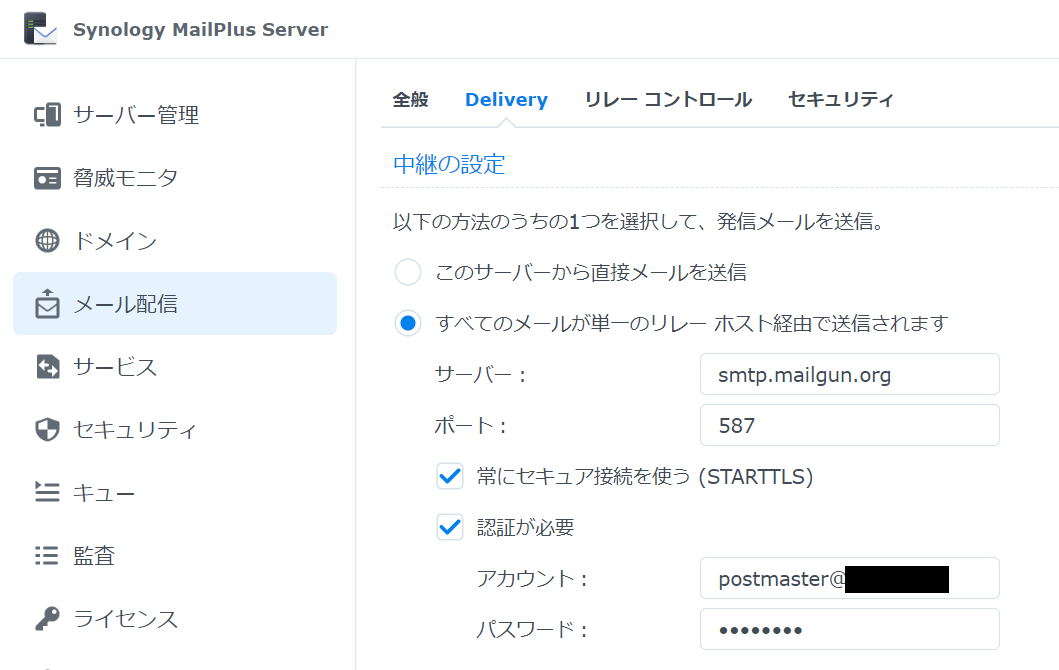Toggle the 認証が必要 checkbox

coord(450,527)
